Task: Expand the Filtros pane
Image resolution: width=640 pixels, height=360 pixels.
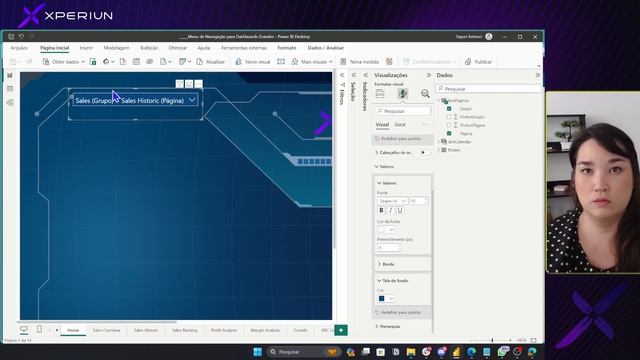Action: 342,75
